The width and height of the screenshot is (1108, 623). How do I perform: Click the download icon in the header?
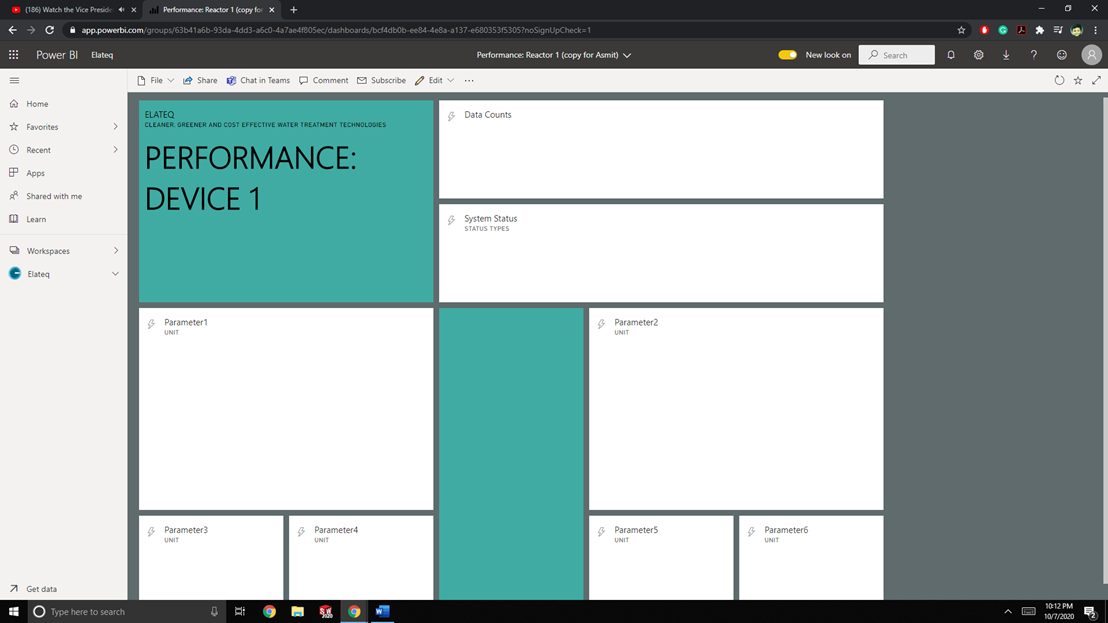click(1006, 54)
